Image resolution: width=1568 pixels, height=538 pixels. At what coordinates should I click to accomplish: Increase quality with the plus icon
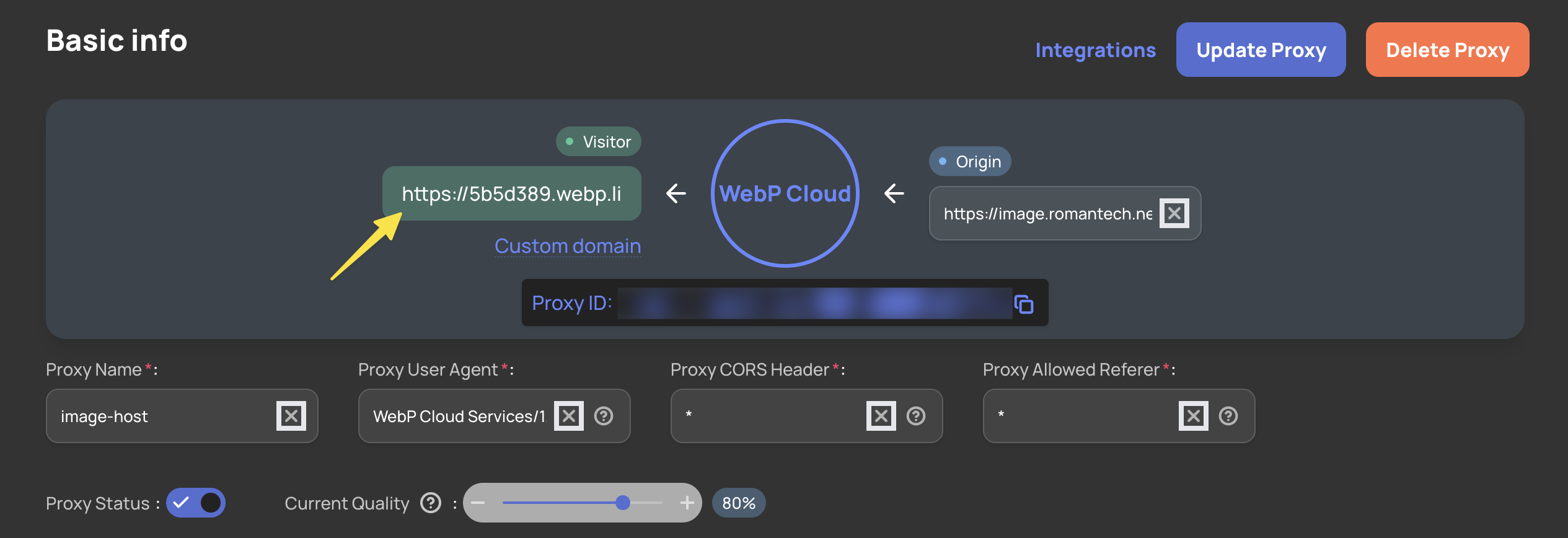[x=687, y=503]
